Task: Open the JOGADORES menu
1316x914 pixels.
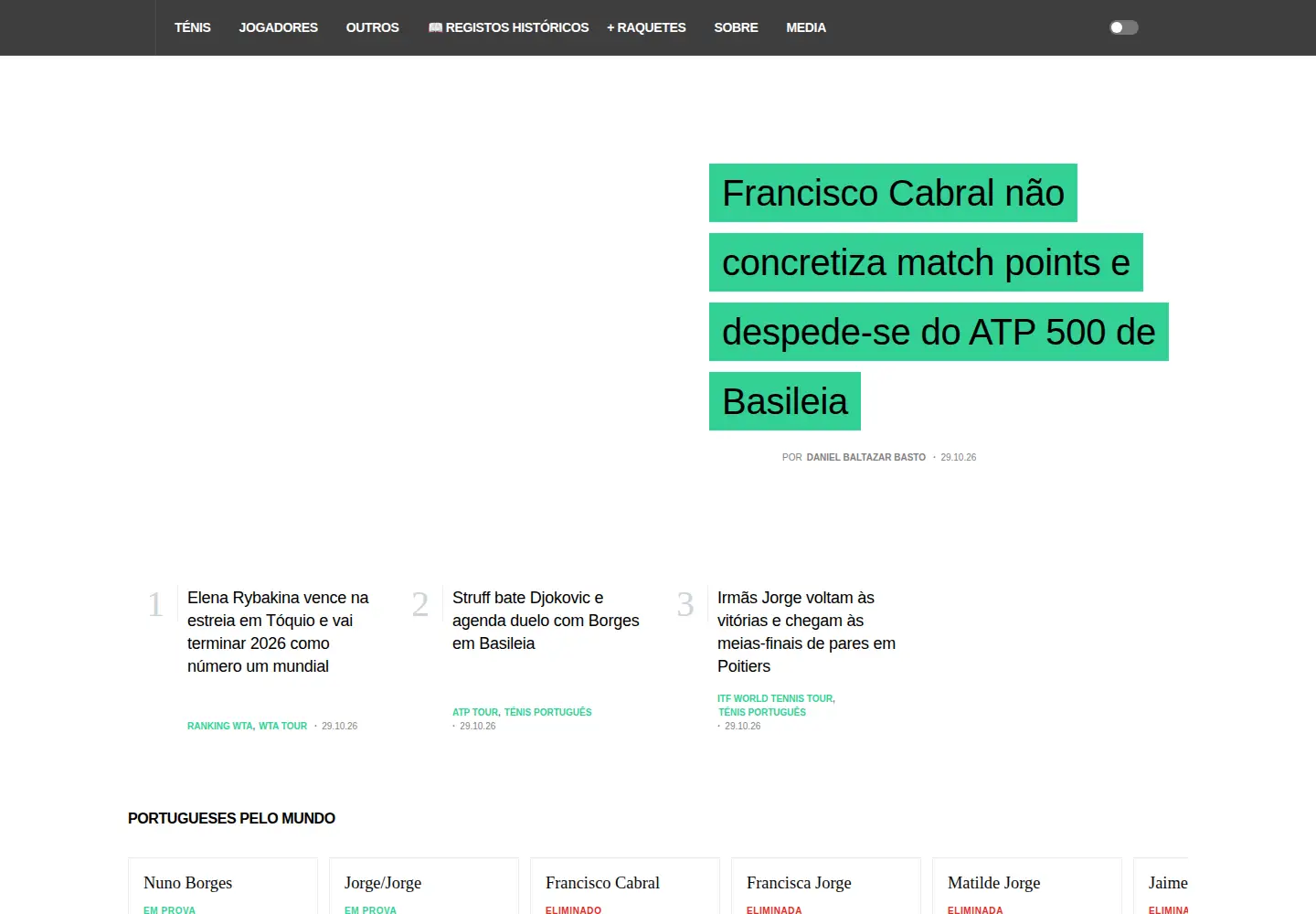Action: 279,27
